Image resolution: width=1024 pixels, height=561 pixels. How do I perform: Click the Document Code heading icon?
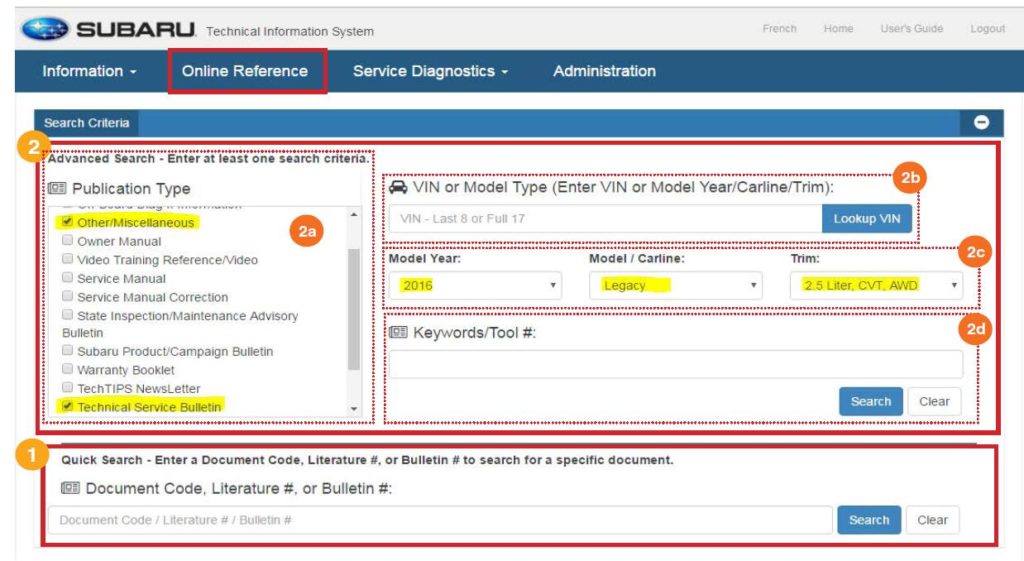pyautogui.click(x=70, y=488)
